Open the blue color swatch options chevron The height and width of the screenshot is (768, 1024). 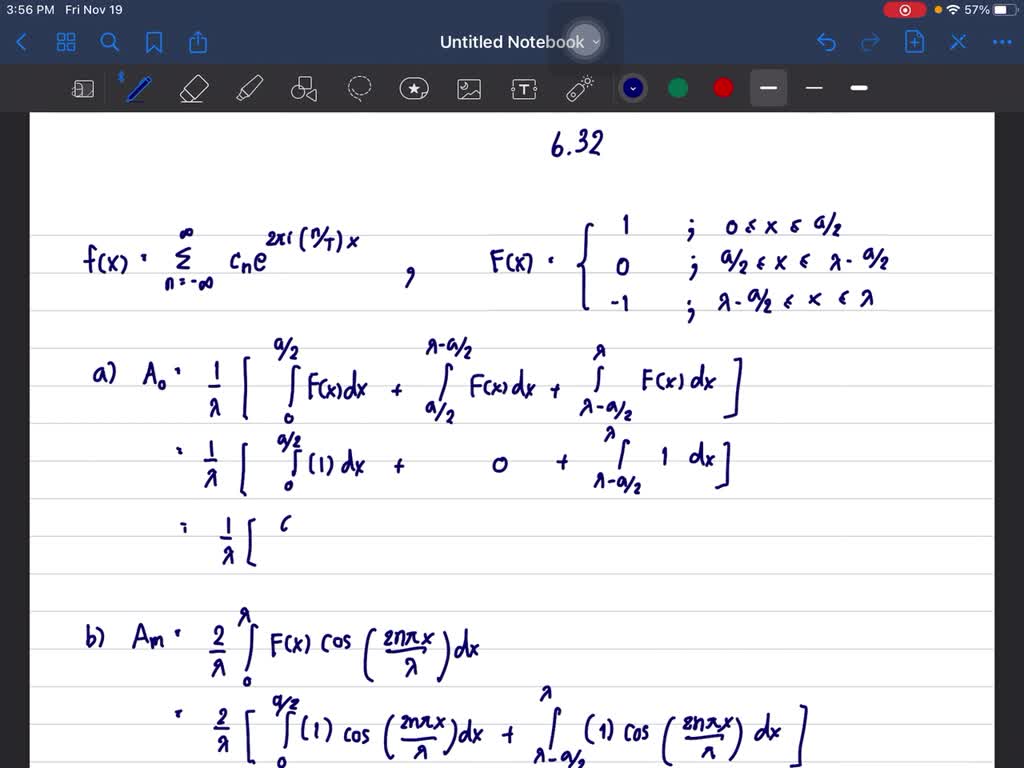point(632,88)
